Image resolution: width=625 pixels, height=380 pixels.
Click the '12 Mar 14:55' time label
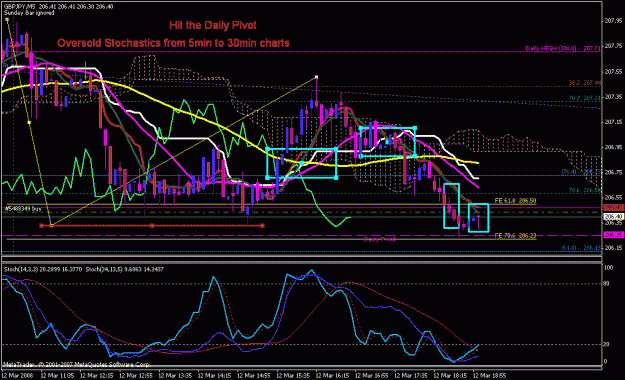(254, 376)
